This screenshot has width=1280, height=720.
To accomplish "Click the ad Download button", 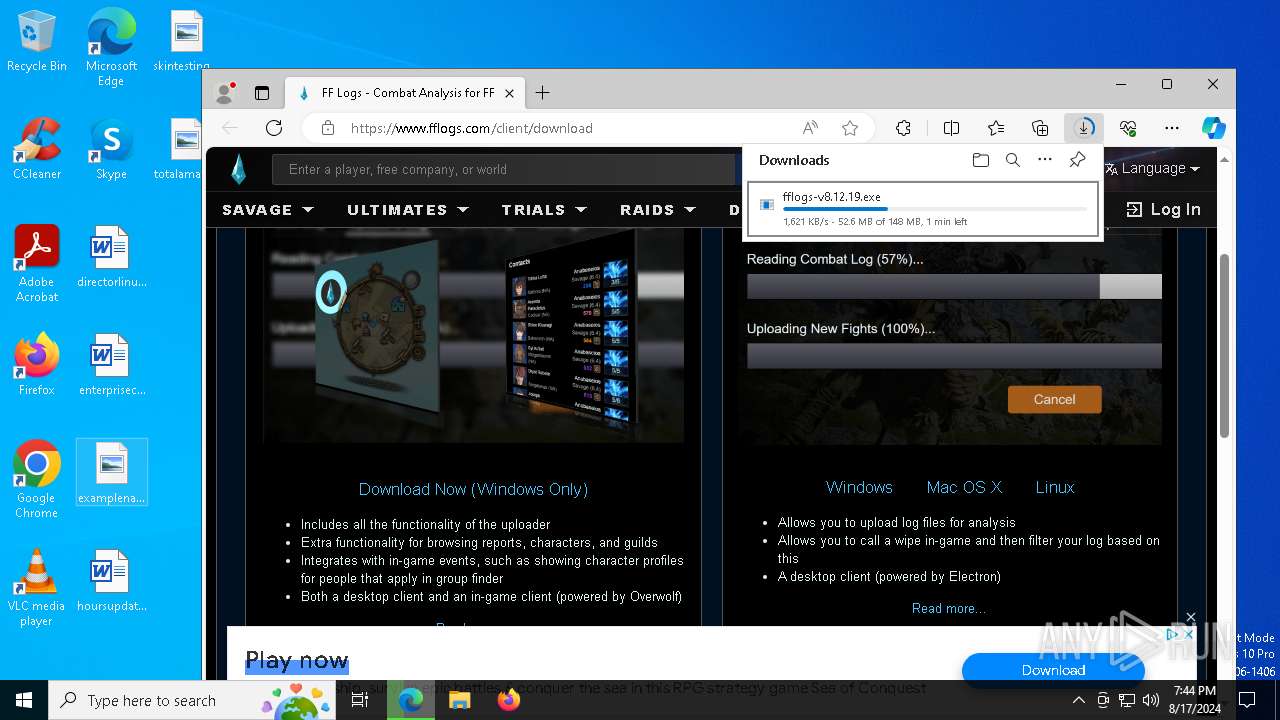I will click(x=1053, y=670).
